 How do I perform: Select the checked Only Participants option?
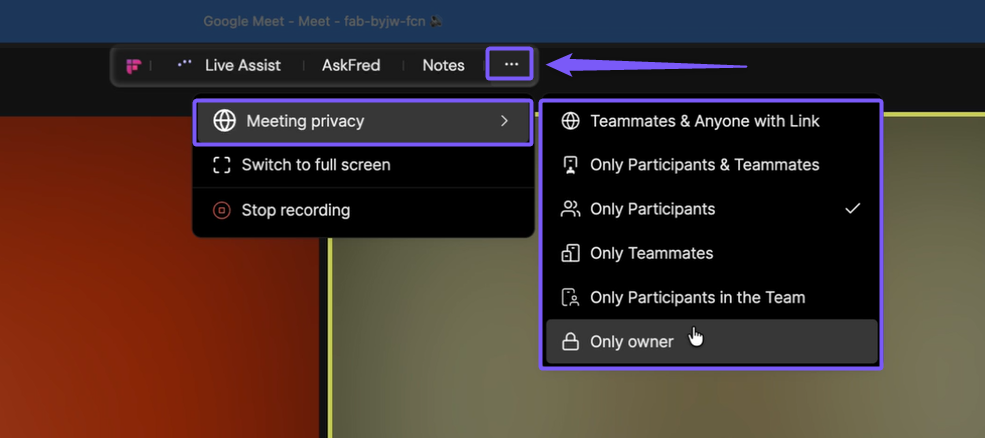coord(652,209)
